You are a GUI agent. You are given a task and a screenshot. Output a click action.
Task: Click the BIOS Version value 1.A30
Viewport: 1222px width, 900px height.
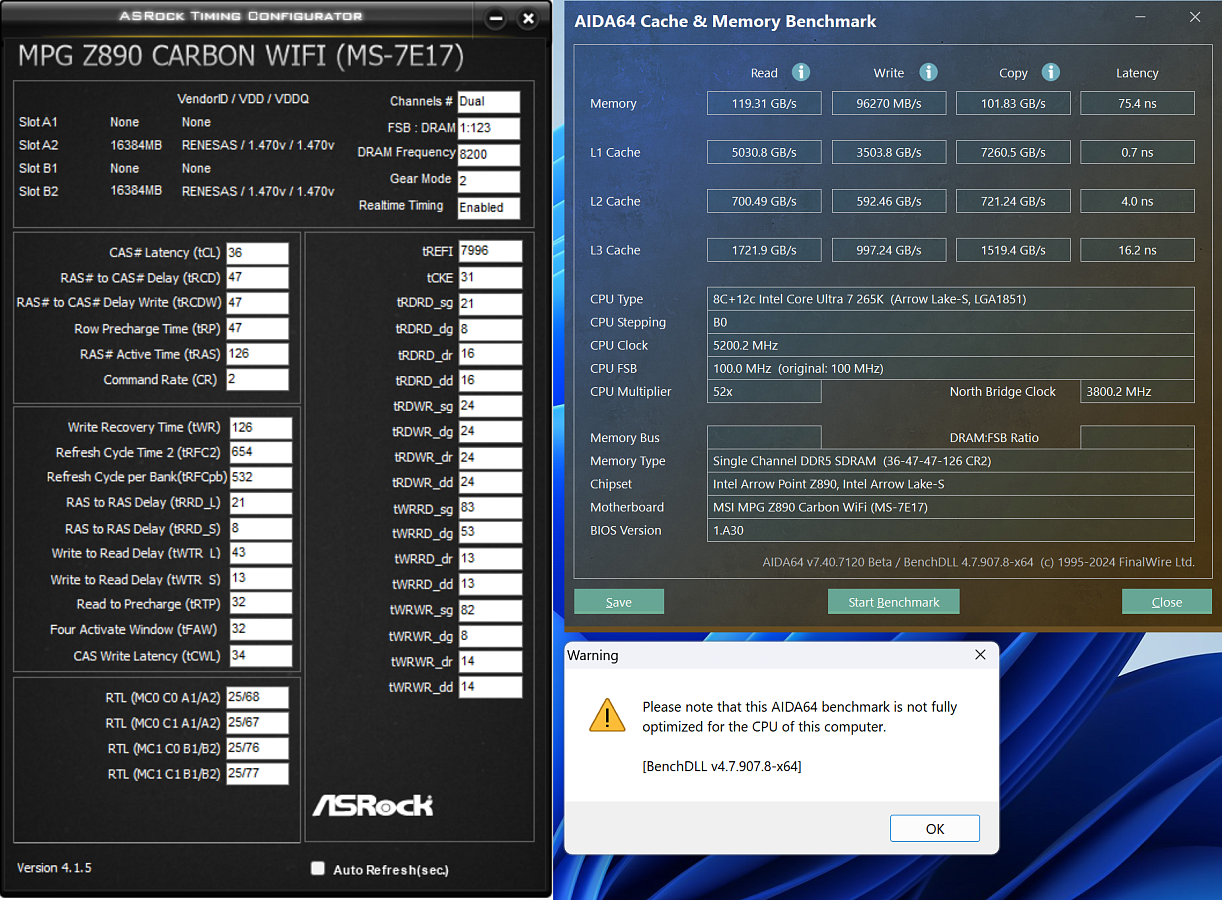pyautogui.click(x=951, y=530)
